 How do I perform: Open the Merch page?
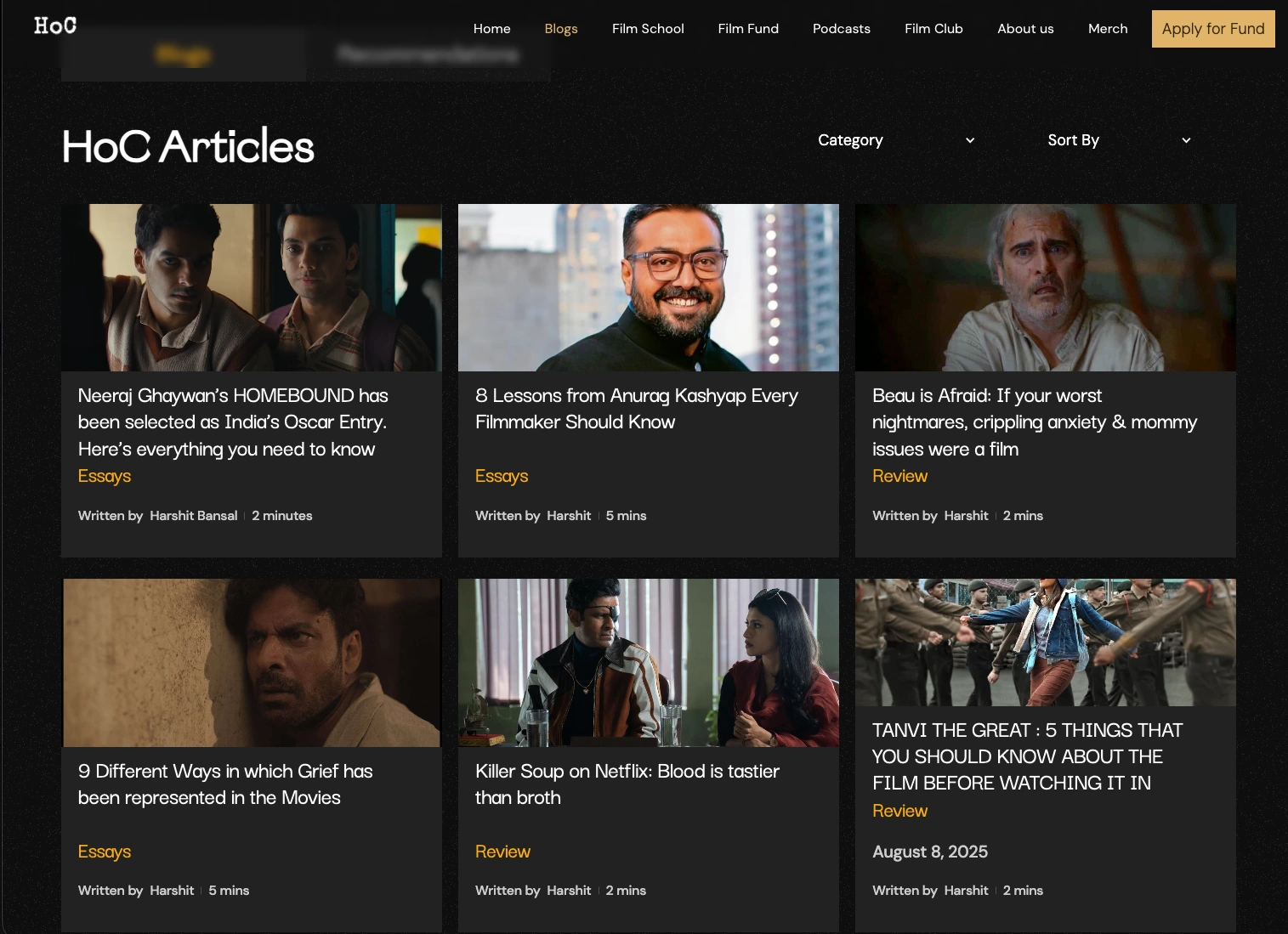1108,28
